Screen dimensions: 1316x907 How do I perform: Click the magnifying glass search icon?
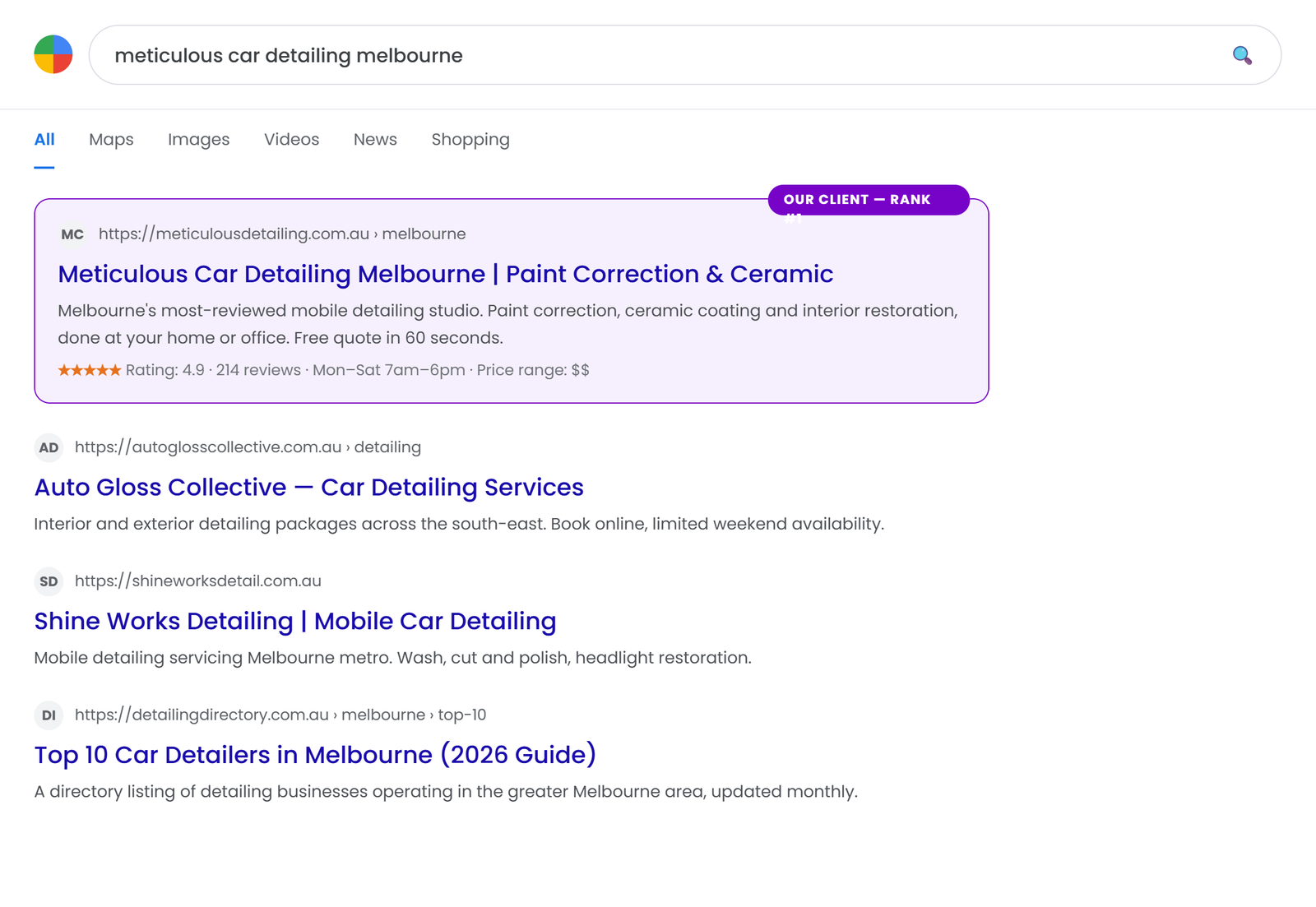(x=1242, y=55)
